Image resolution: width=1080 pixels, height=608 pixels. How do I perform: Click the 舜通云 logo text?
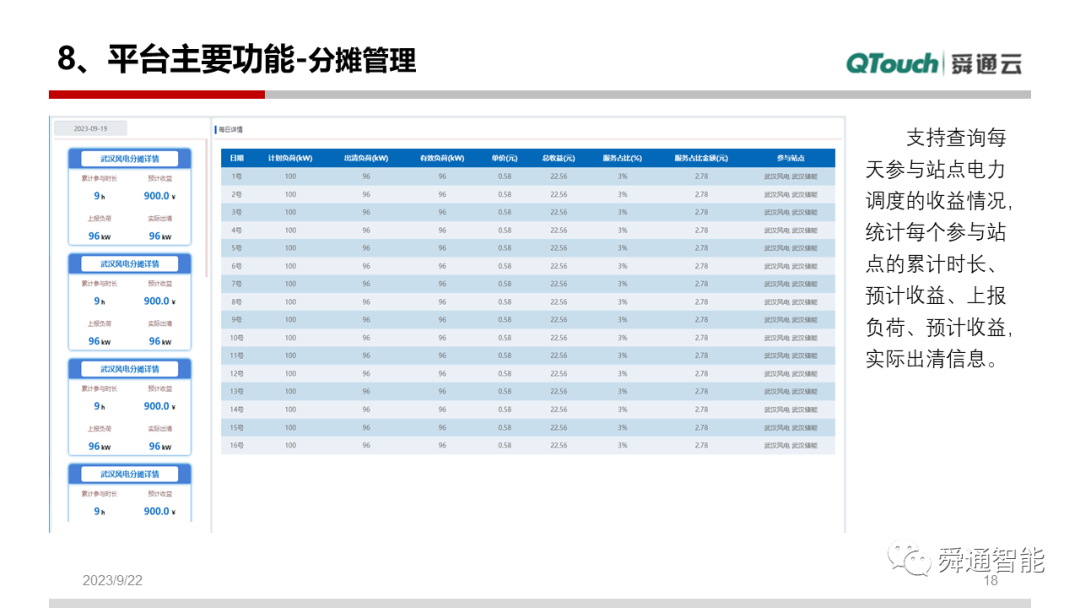[x=986, y=64]
